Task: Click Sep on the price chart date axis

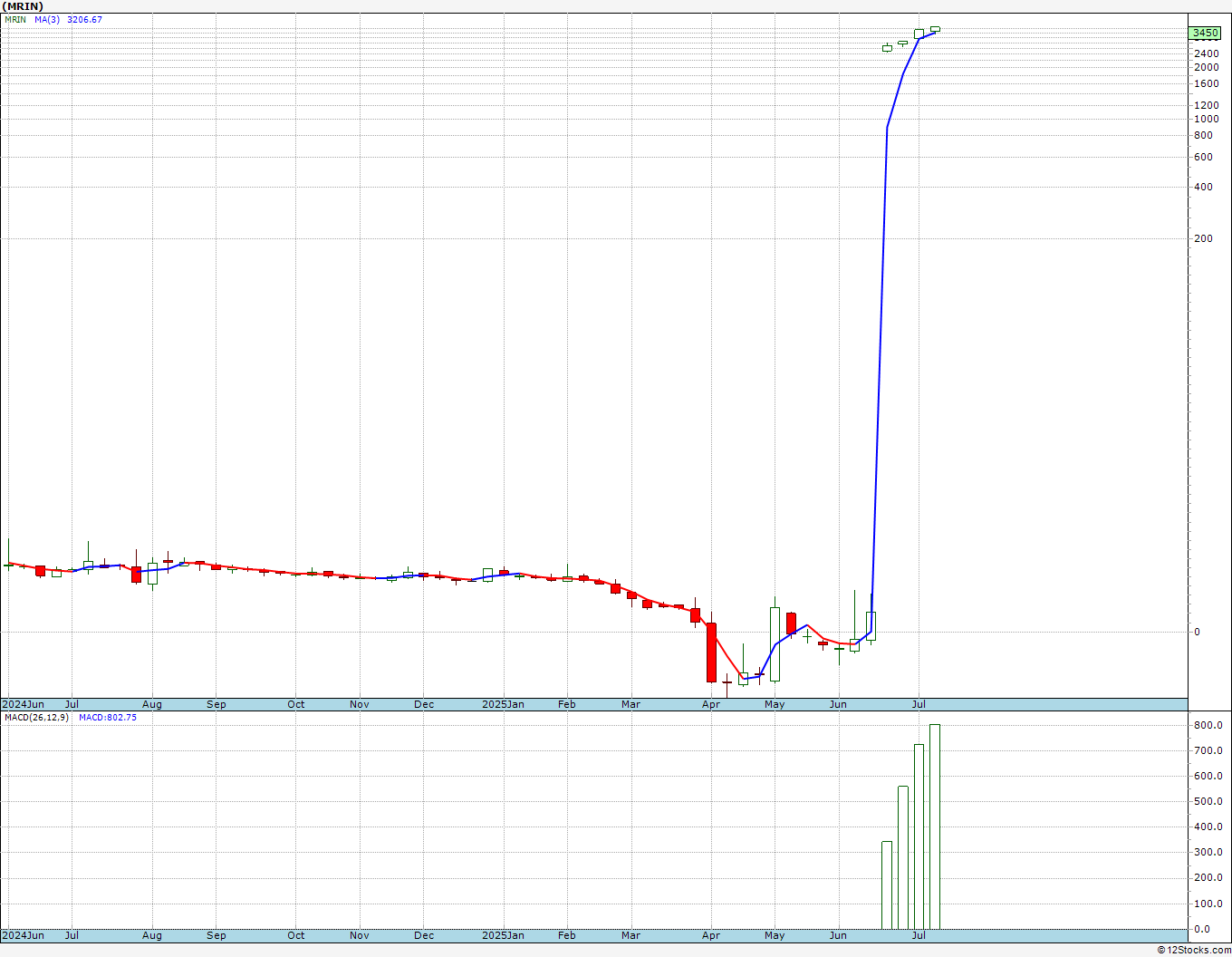Action: point(217,704)
